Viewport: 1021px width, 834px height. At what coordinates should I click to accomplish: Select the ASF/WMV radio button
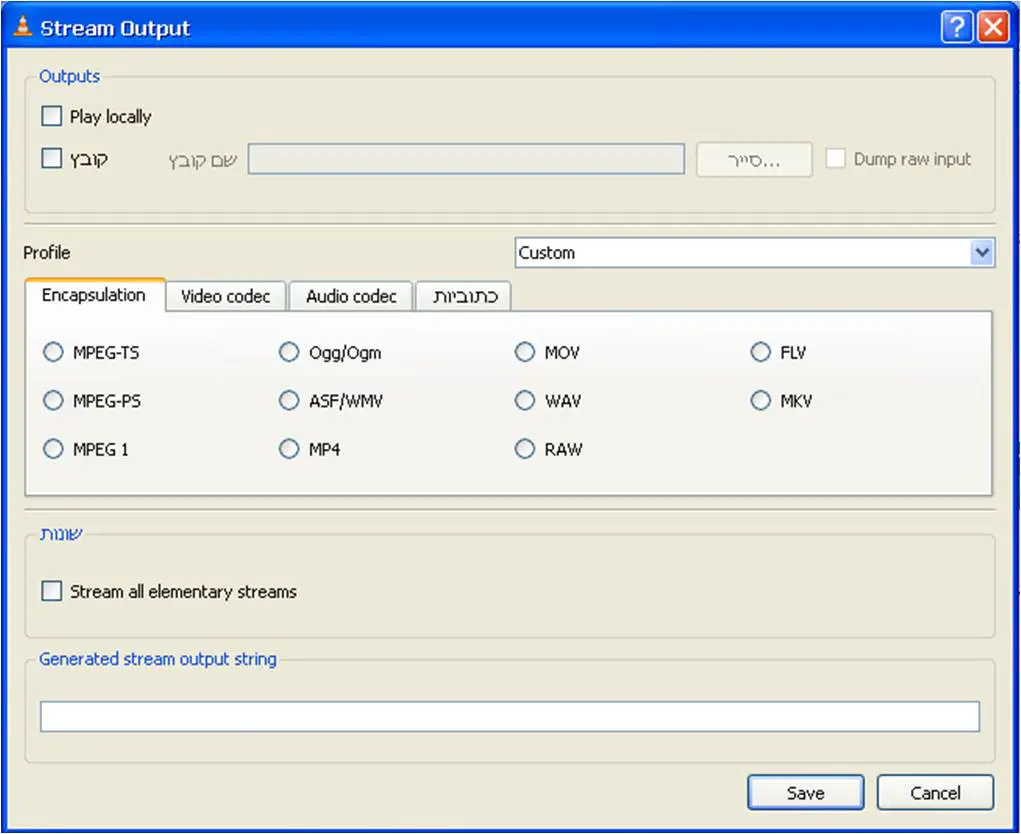pyautogui.click(x=289, y=401)
